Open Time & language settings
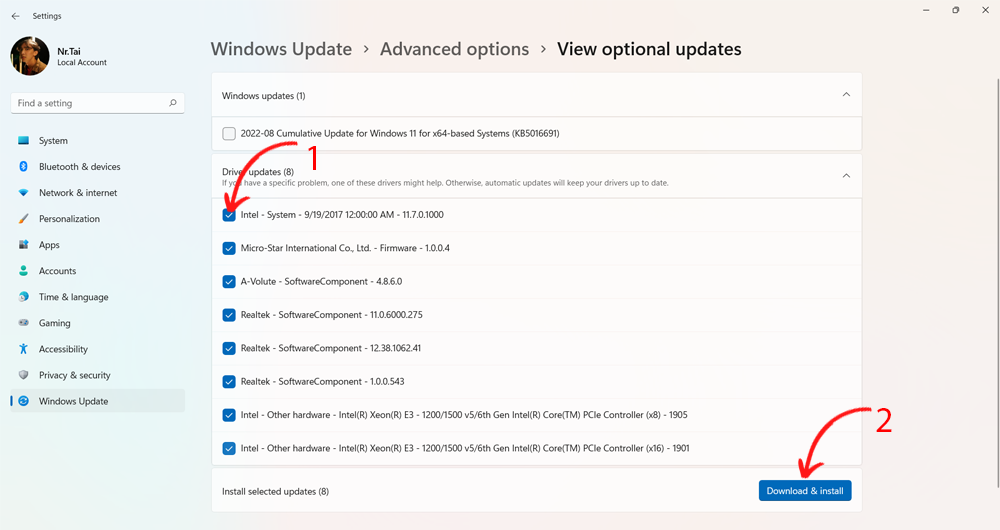The width and height of the screenshot is (1000, 530). (x=98, y=297)
